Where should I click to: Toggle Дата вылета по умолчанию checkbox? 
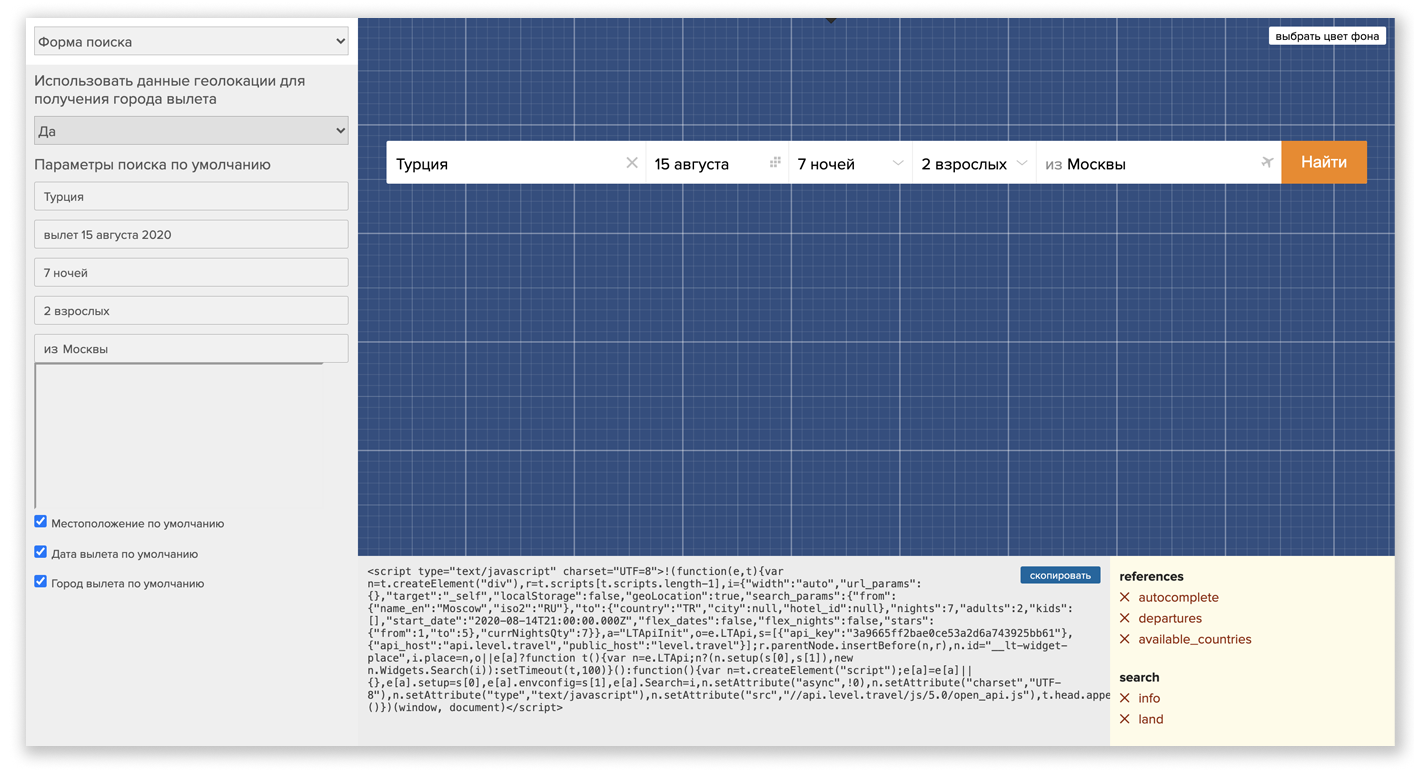pos(41,552)
